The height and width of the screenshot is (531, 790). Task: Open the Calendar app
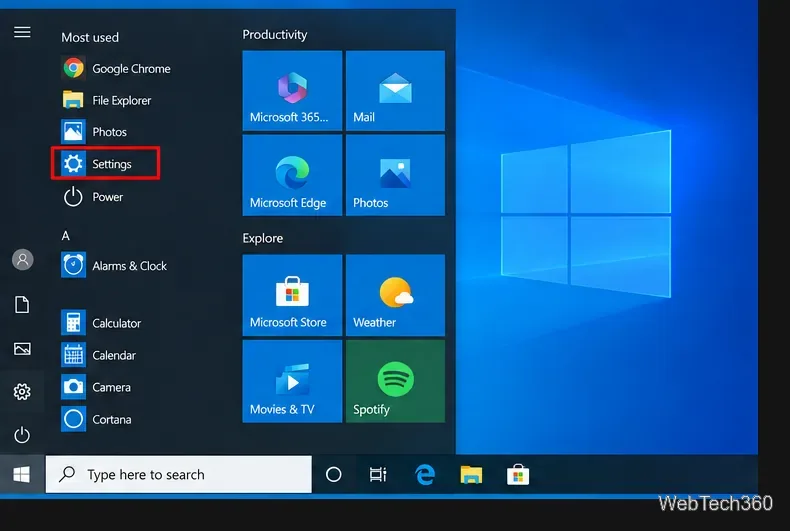[x=99, y=355]
